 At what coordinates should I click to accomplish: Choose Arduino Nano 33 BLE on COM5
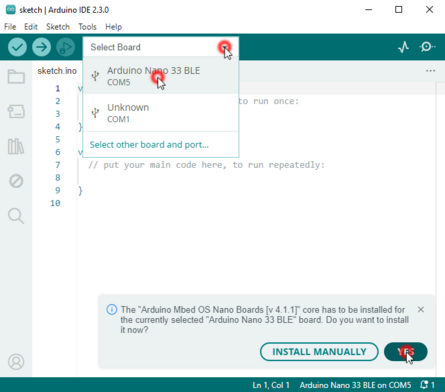click(x=161, y=76)
